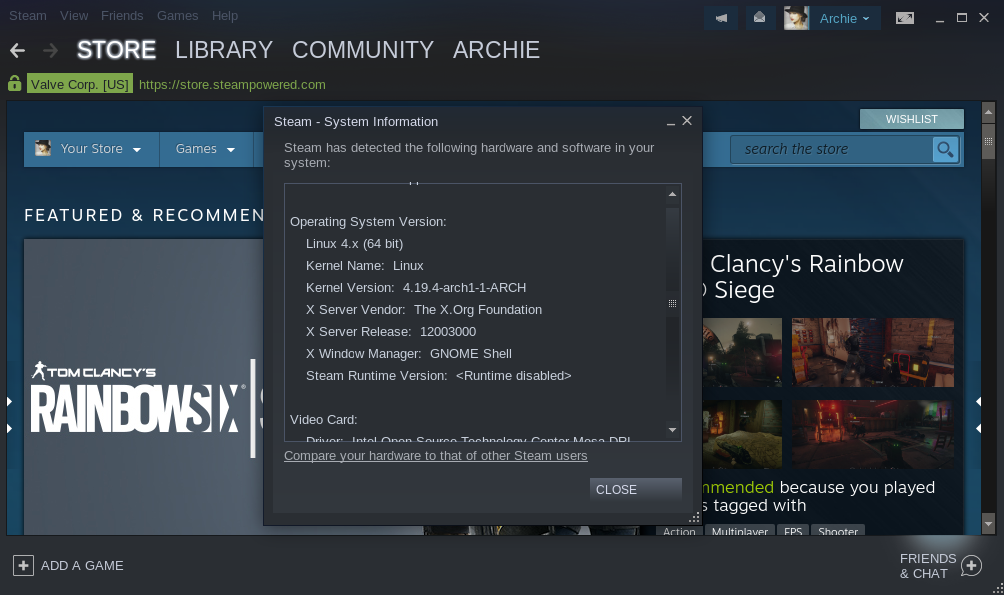Go forward with the right arrow icon

click(x=51, y=50)
